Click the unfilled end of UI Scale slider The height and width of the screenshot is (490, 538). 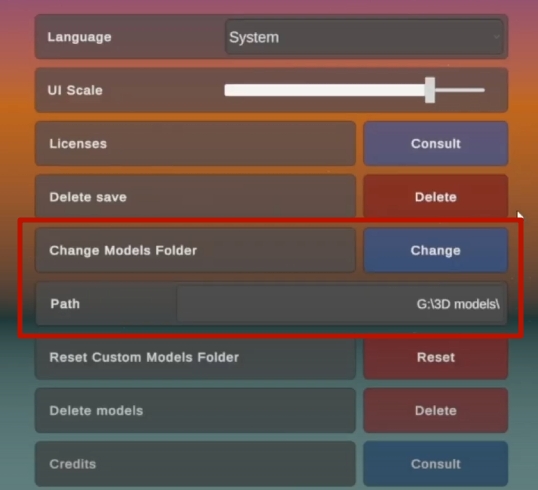click(460, 90)
